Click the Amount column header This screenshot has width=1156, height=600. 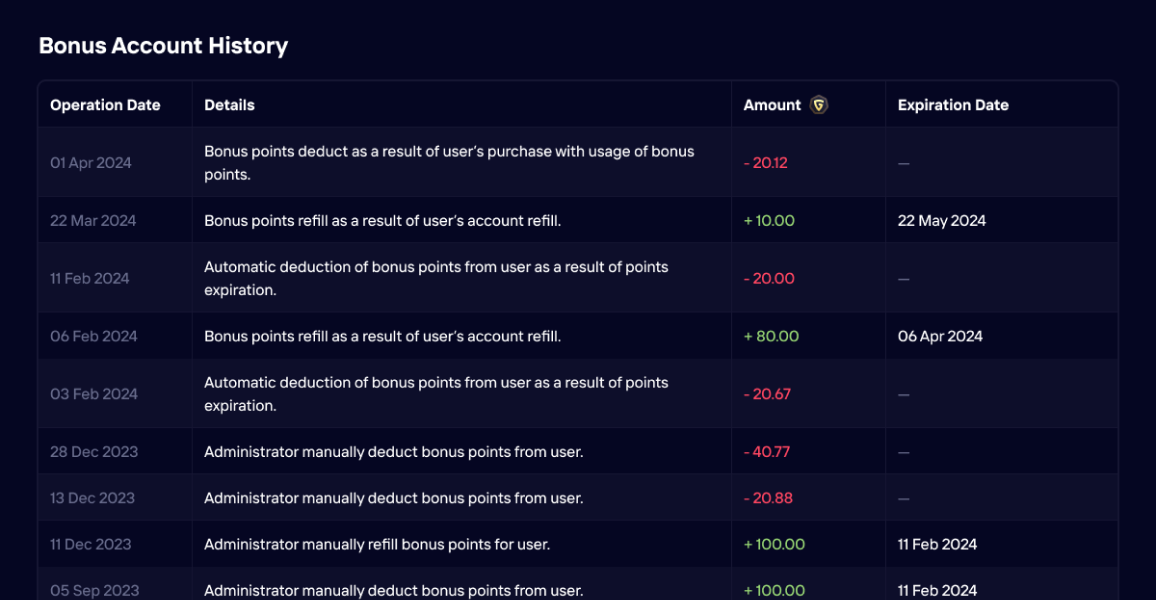pos(772,105)
